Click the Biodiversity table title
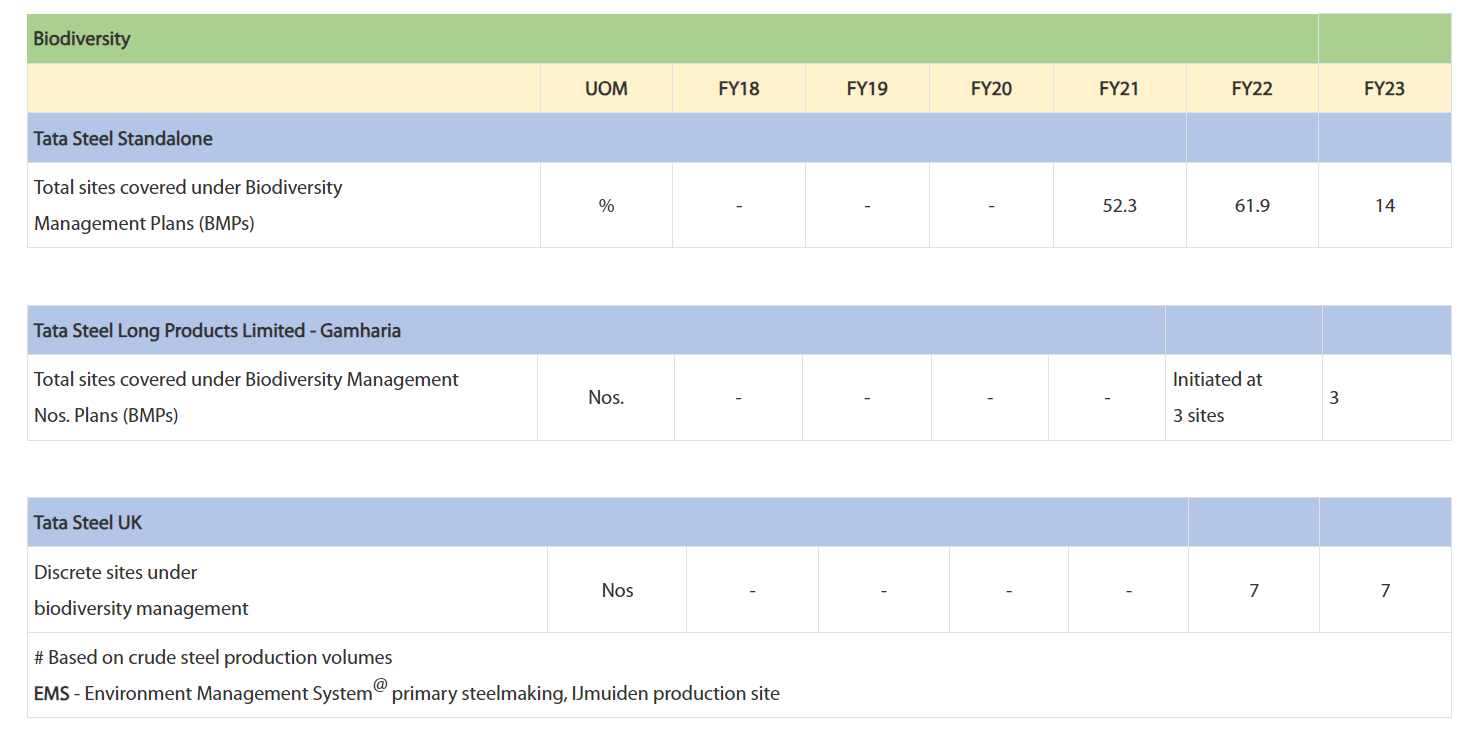 click(82, 39)
